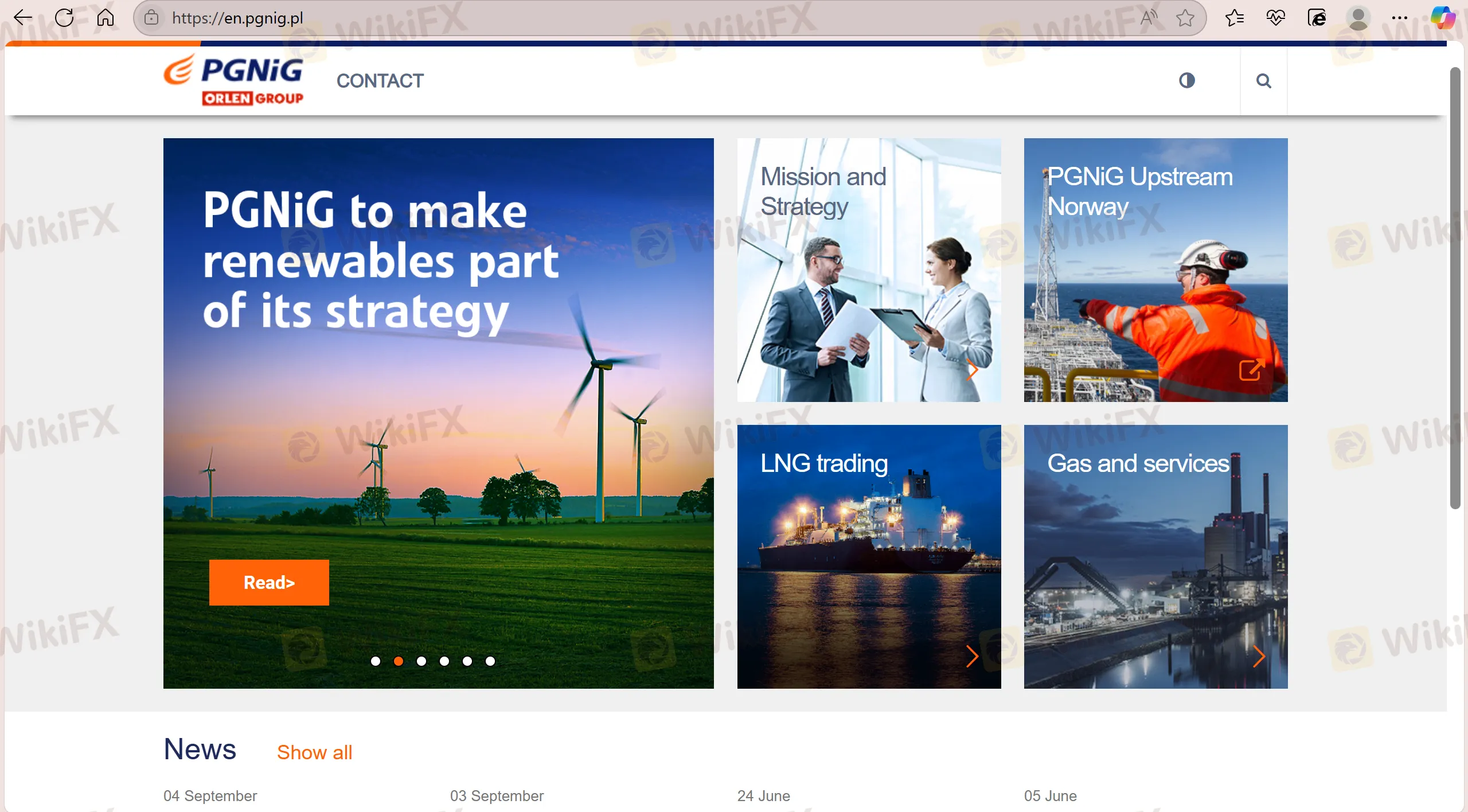This screenshot has height=812, width=1468.
Task: Expand the LNG trading tile arrow
Action: (972, 657)
